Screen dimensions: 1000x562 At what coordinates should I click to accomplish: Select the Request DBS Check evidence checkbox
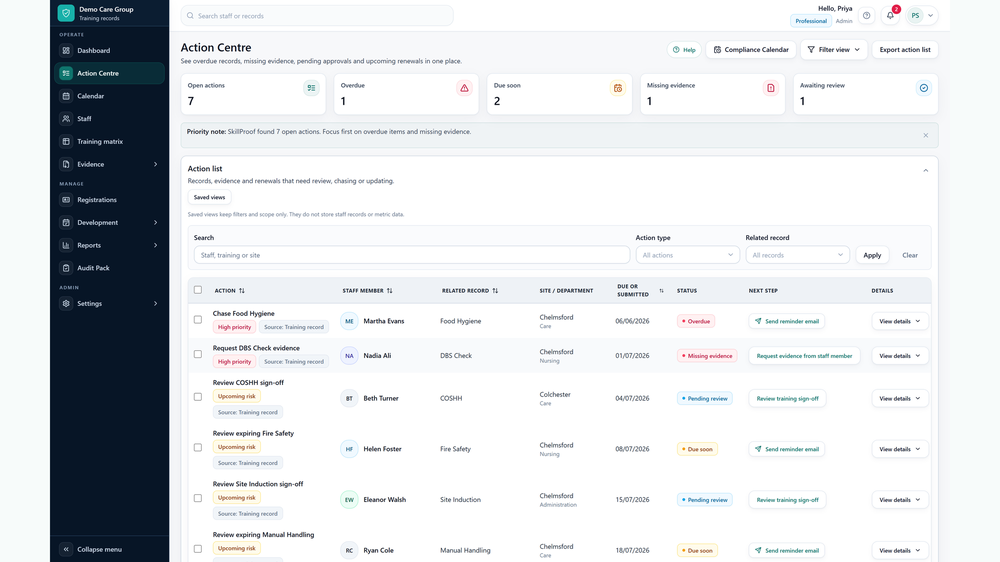[x=198, y=354]
